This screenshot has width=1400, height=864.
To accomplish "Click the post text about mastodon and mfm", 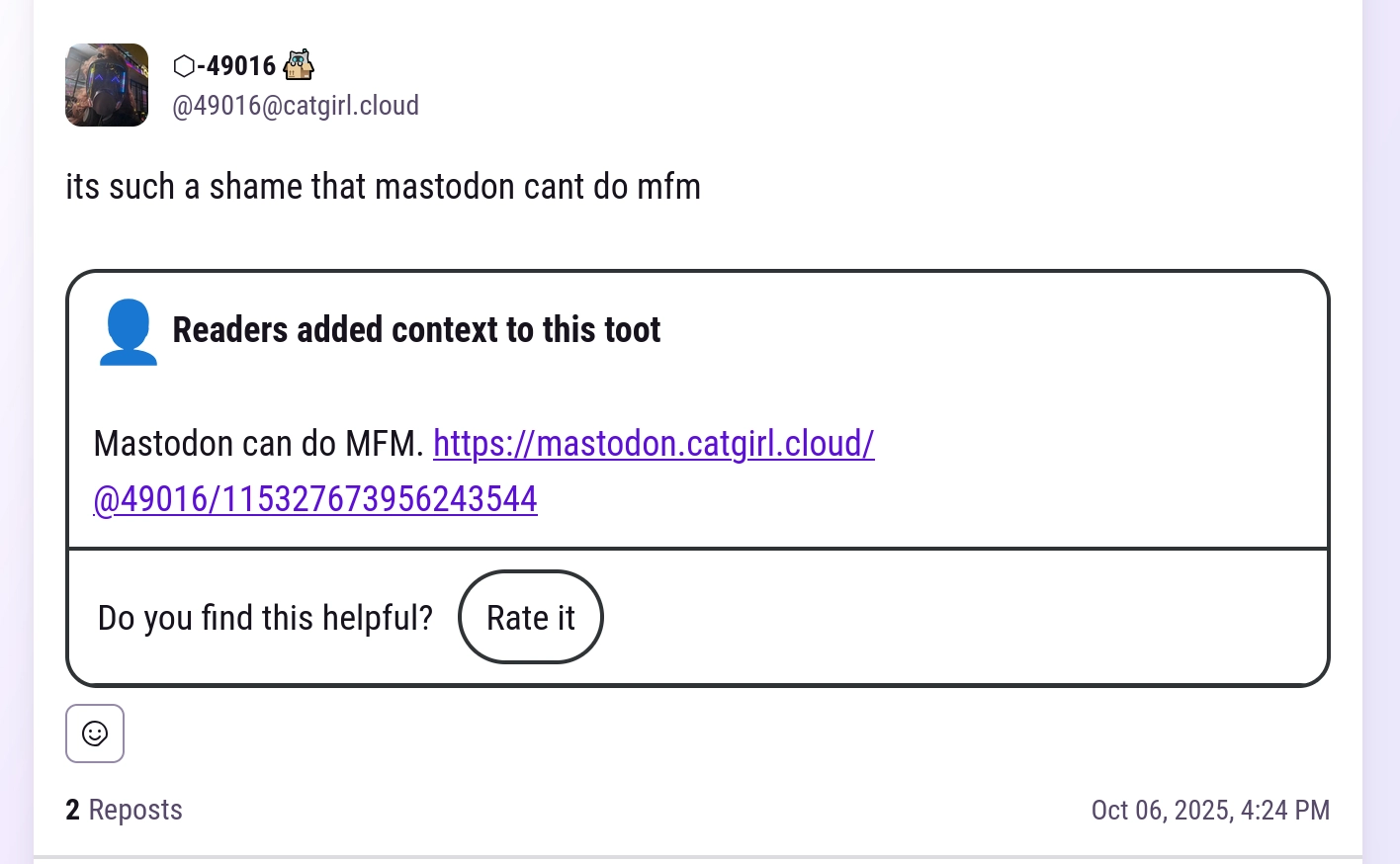I will (x=383, y=187).
